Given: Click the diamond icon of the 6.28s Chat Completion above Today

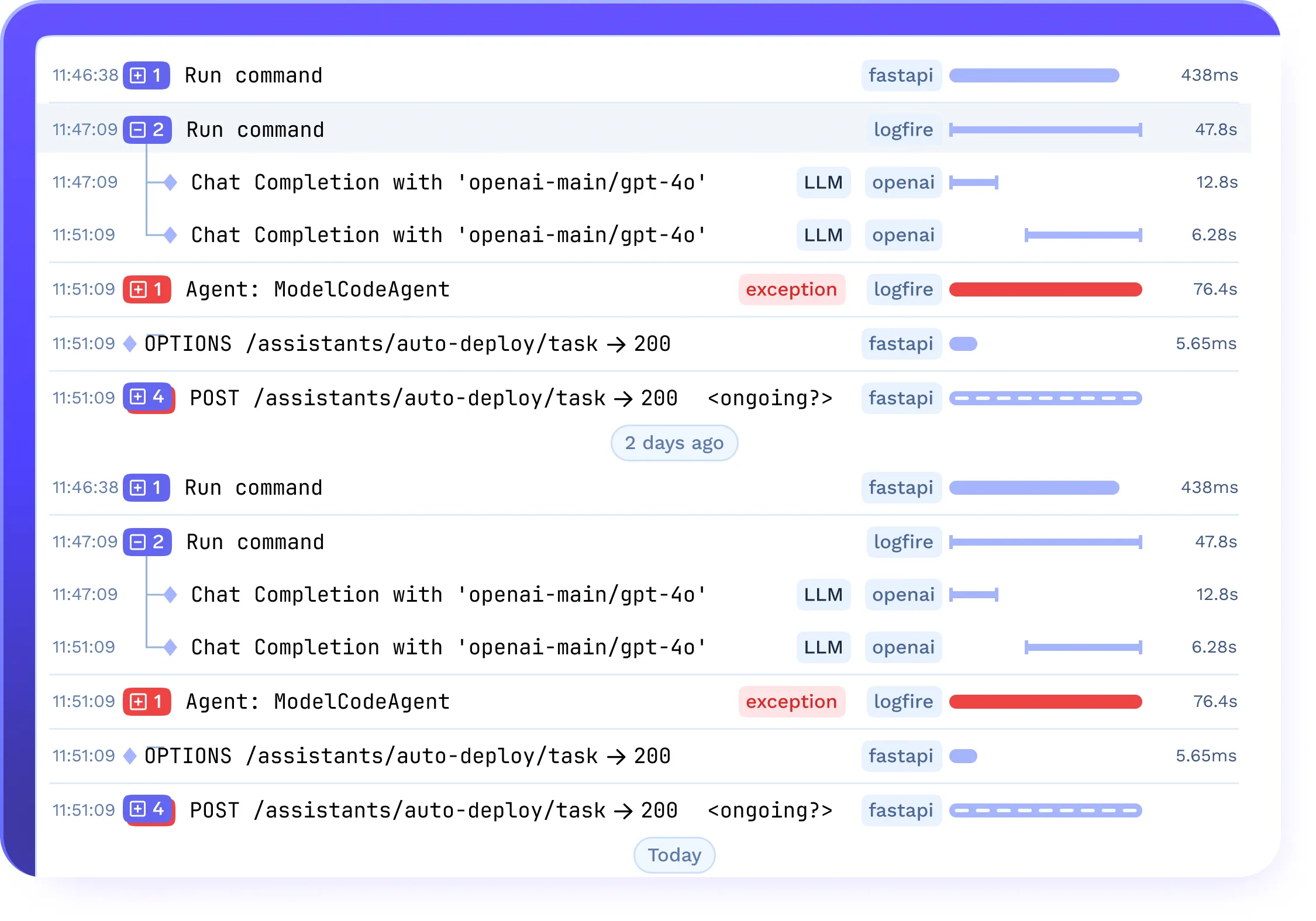Looking at the screenshot, I should (x=170, y=647).
